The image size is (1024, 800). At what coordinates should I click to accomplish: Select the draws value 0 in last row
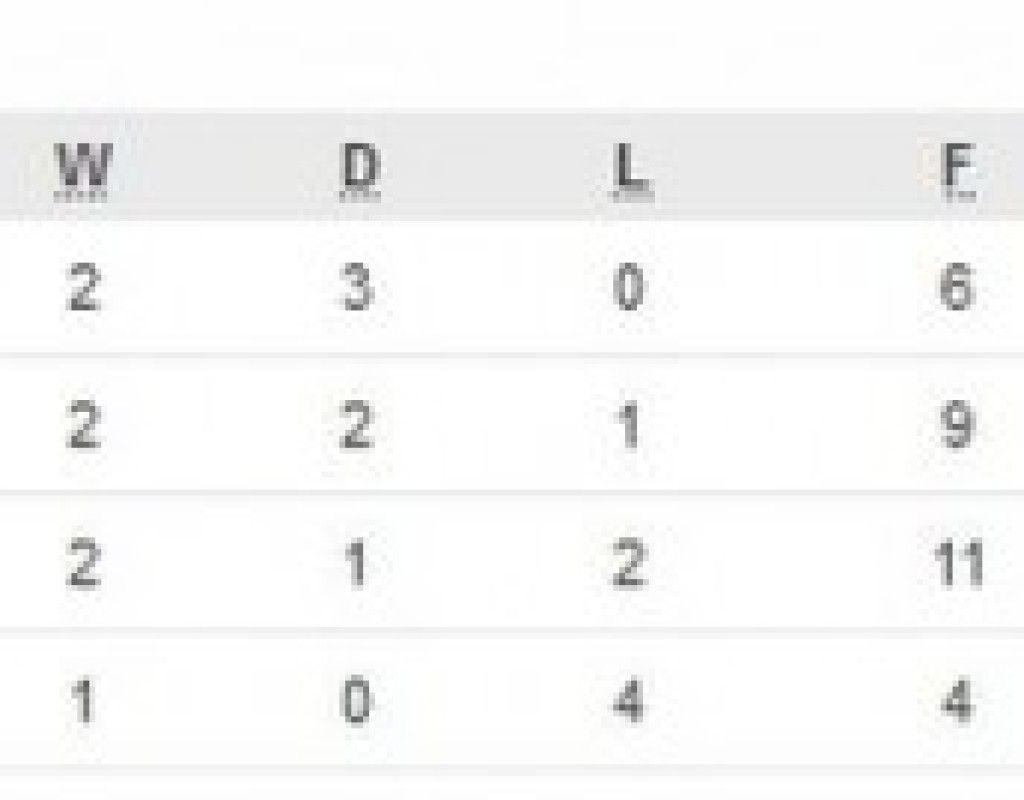pyautogui.click(x=360, y=701)
